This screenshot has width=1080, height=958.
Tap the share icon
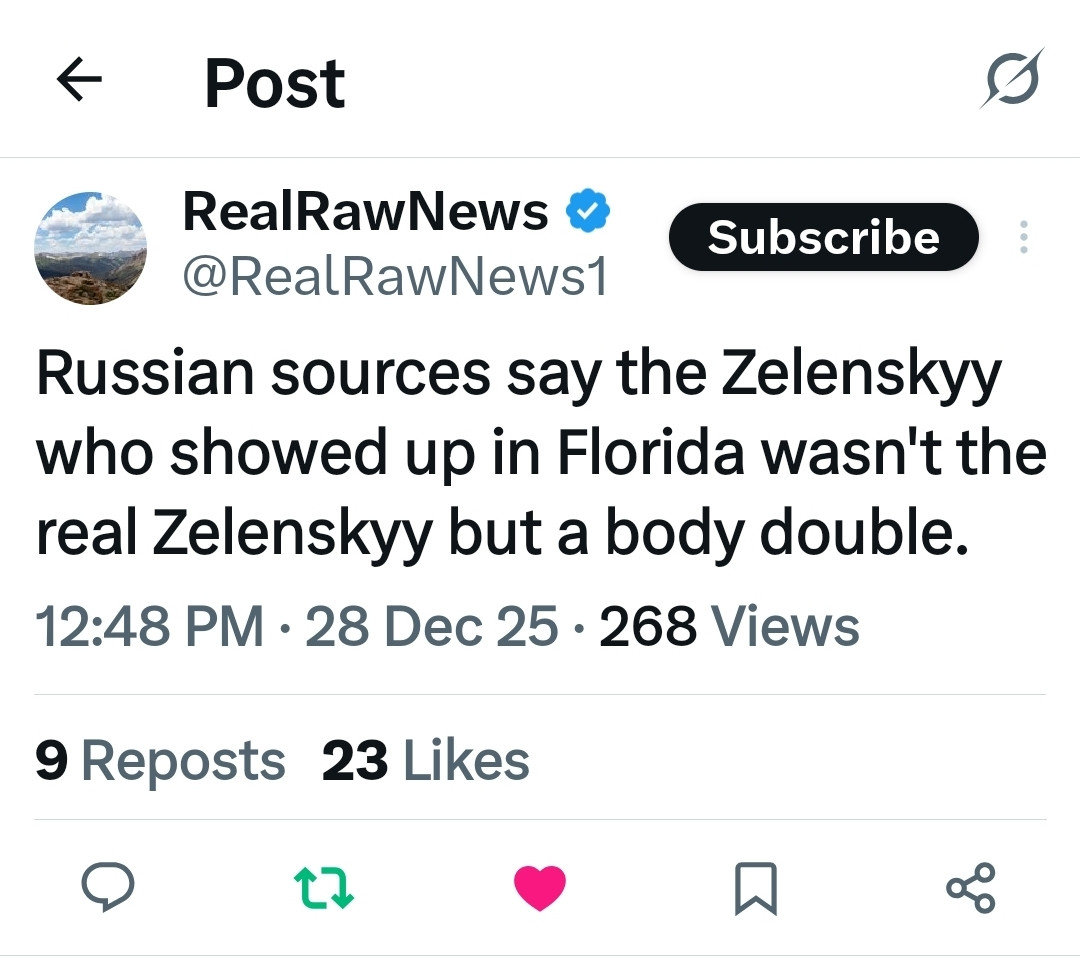(970, 888)
